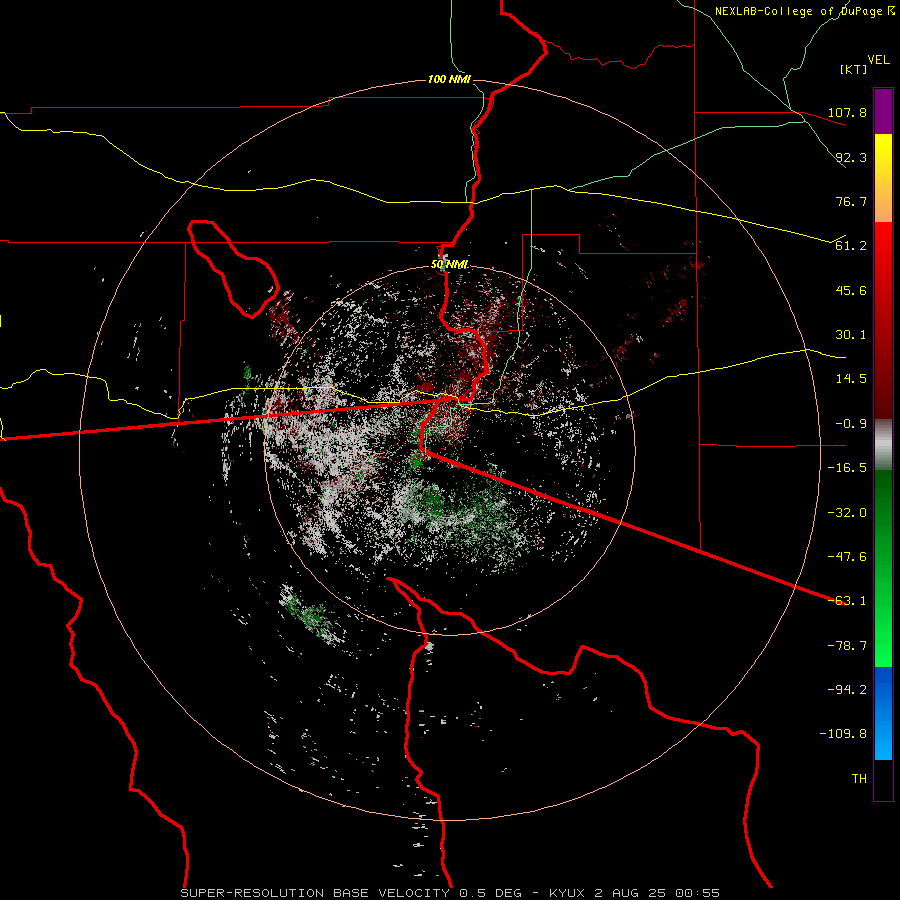The image size is (900, 900).
Task: Click the -94.2 velocity scale value
Action: [x=847, y=689]
